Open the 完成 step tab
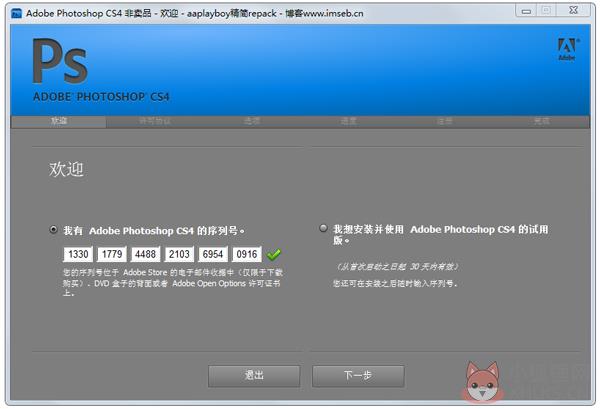Viewport: 600px width, 409px height. 542,121
